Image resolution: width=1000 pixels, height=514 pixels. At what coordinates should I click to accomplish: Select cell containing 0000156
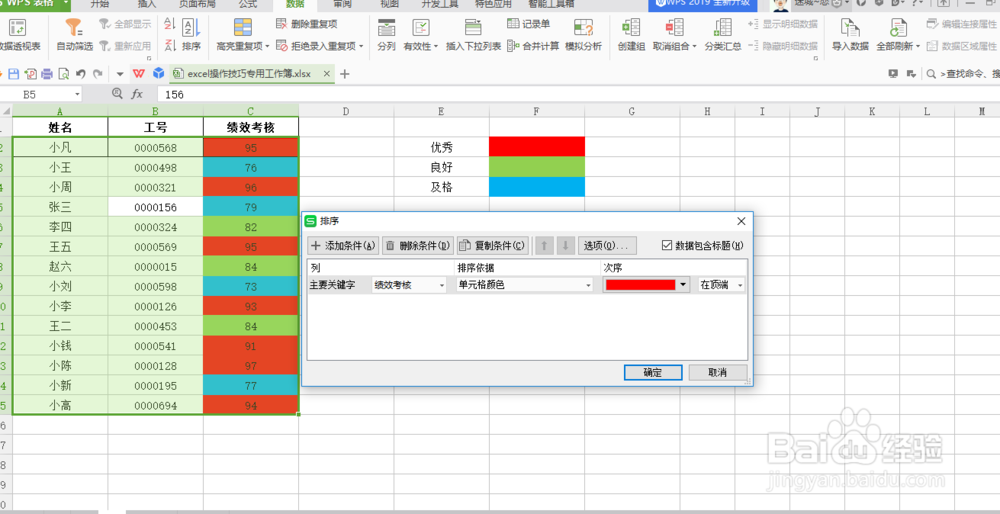156,207
